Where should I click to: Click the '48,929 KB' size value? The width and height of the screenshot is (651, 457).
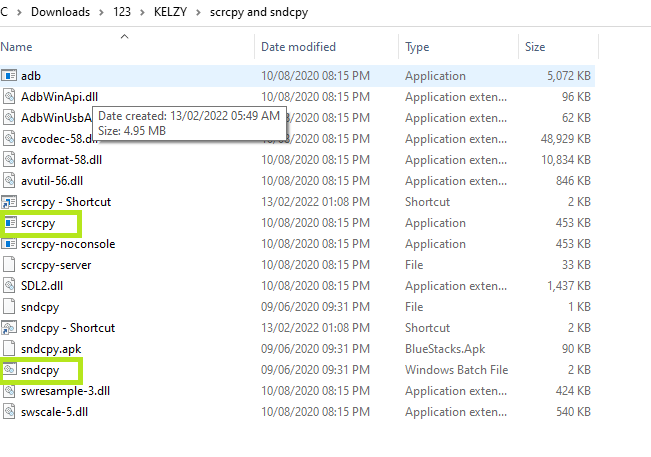[566, 139]
